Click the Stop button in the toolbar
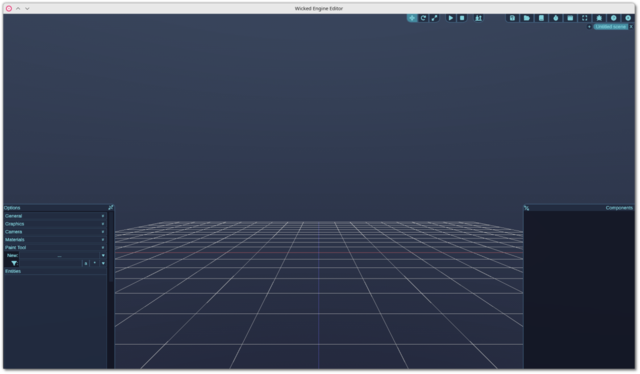 [x=462, y=18]
